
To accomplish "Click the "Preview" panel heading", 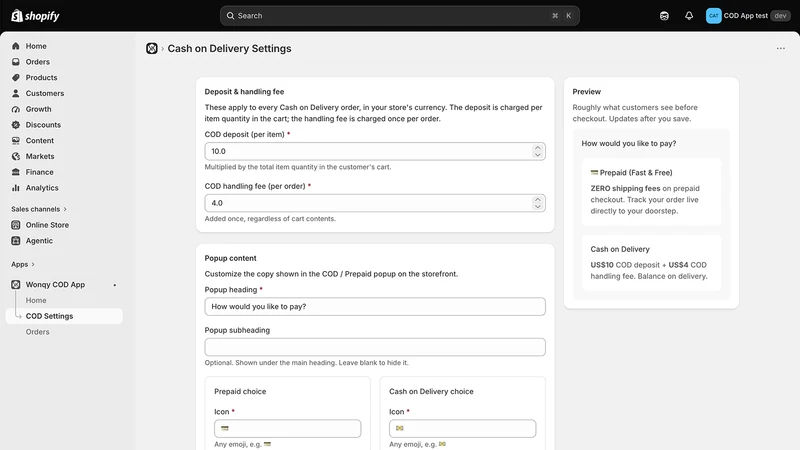I will point(586,92).
